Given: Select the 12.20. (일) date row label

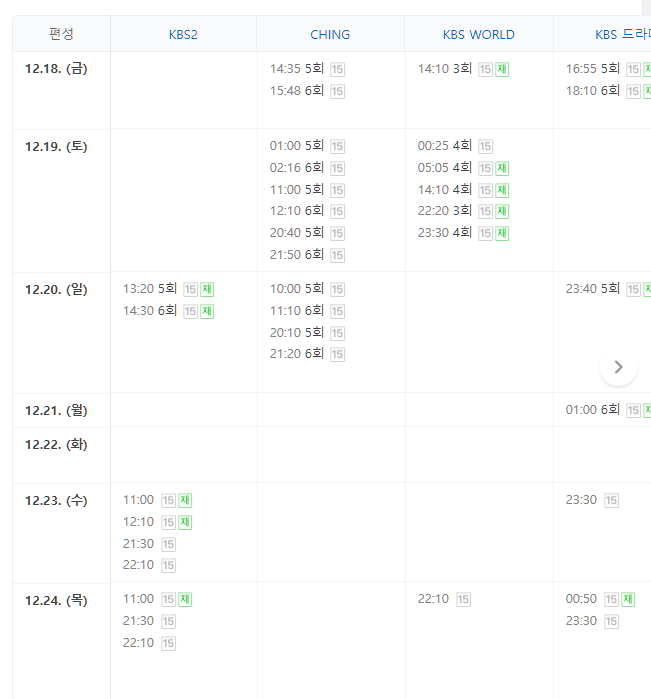Looking at the screenshot, I should pyautogui.click(x=56, y=290).
